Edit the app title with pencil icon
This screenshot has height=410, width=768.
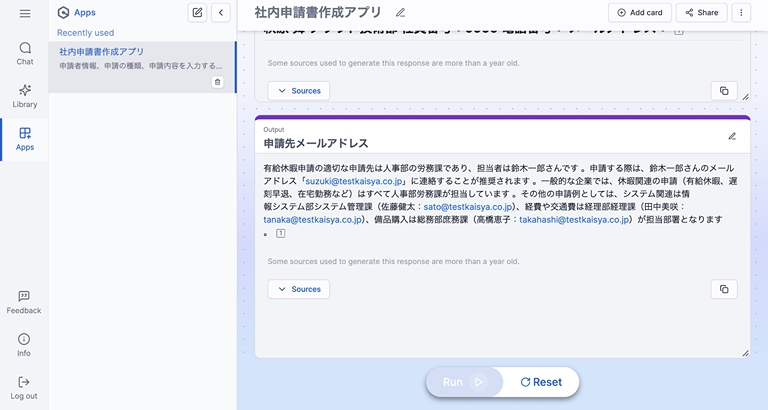tap(401, 13)
